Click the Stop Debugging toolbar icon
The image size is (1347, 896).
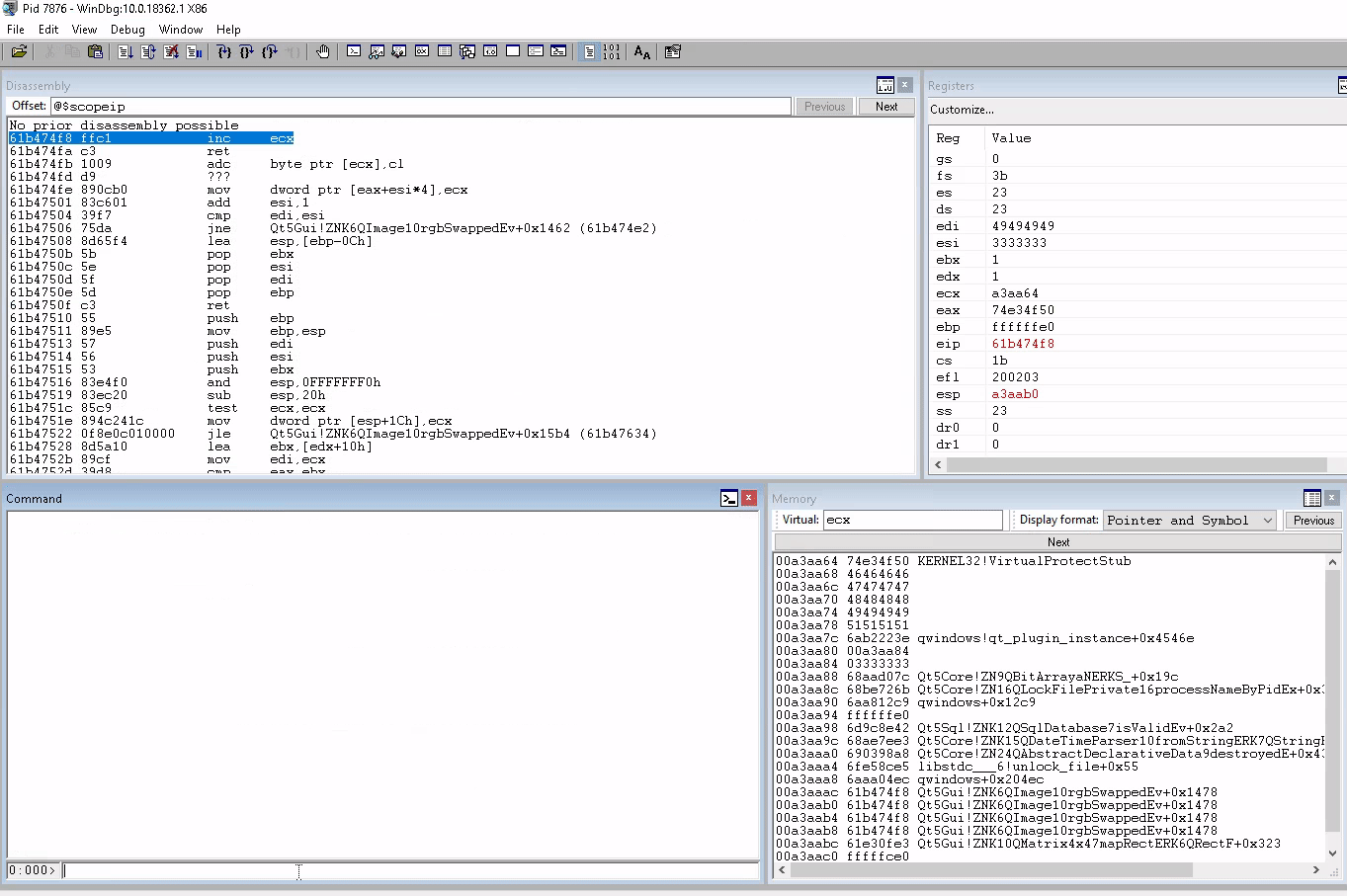(171, 51)
